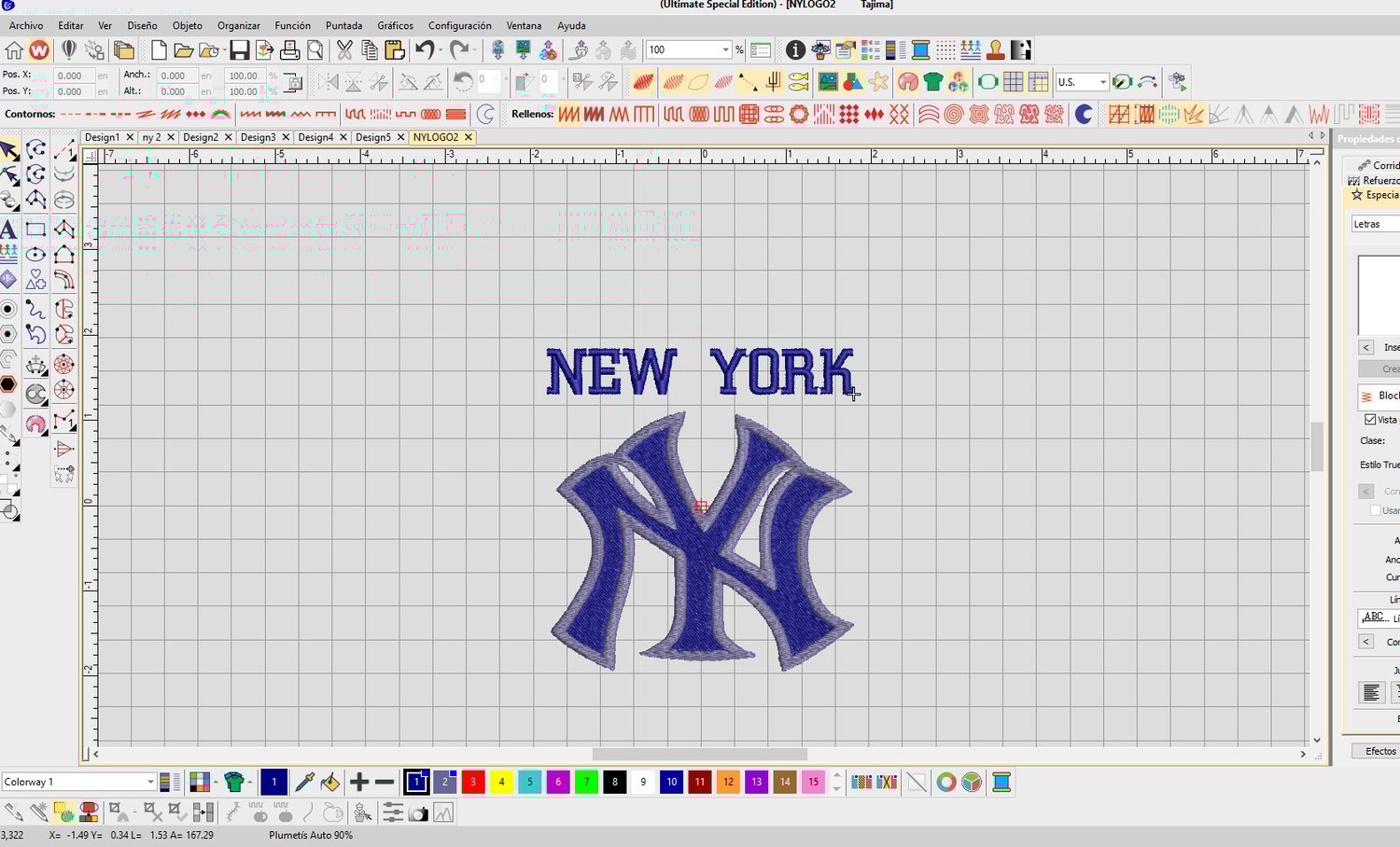
Task: Click the Paste clipboard icon
Action: coord(395,49)
